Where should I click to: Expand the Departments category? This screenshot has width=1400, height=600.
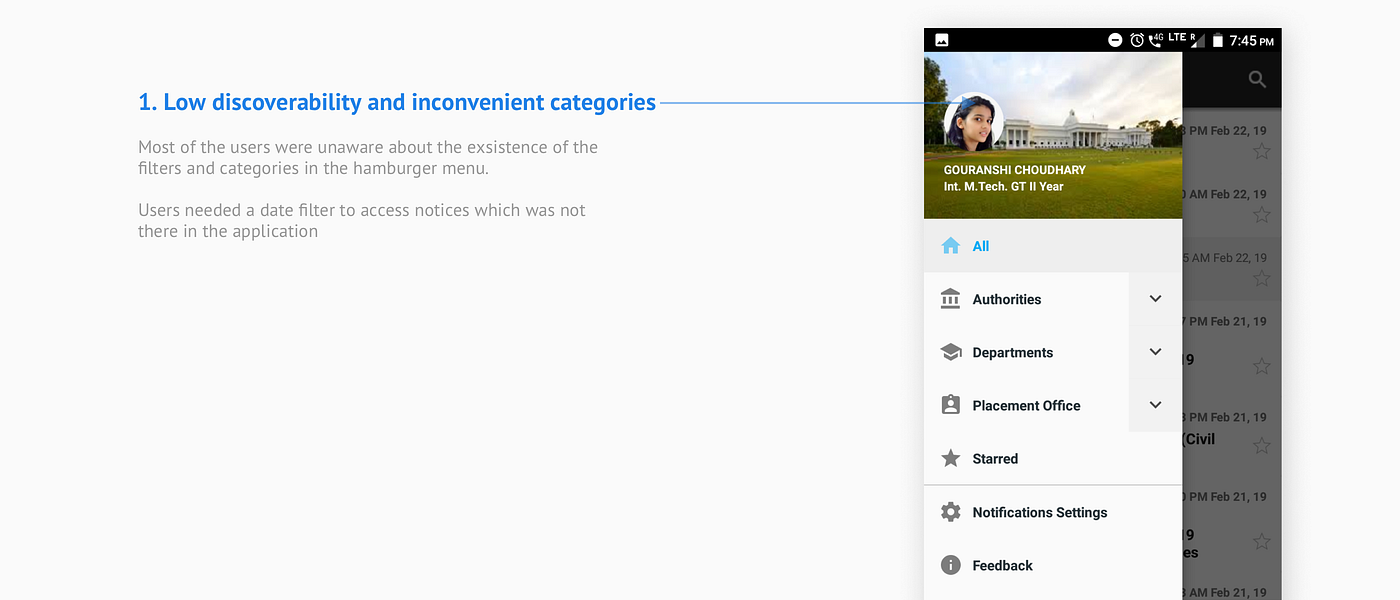pyautogui.click(x=1155, y=352)
